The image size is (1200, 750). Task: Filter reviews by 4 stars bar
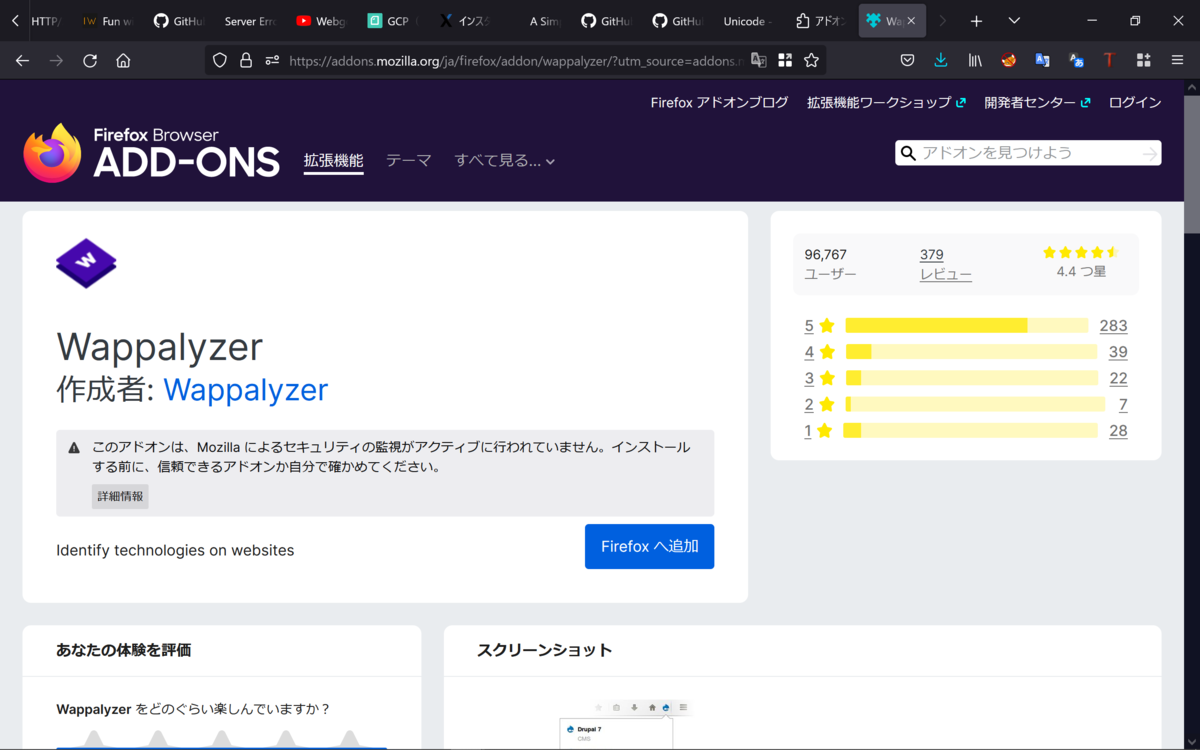[x=971, y=351]
